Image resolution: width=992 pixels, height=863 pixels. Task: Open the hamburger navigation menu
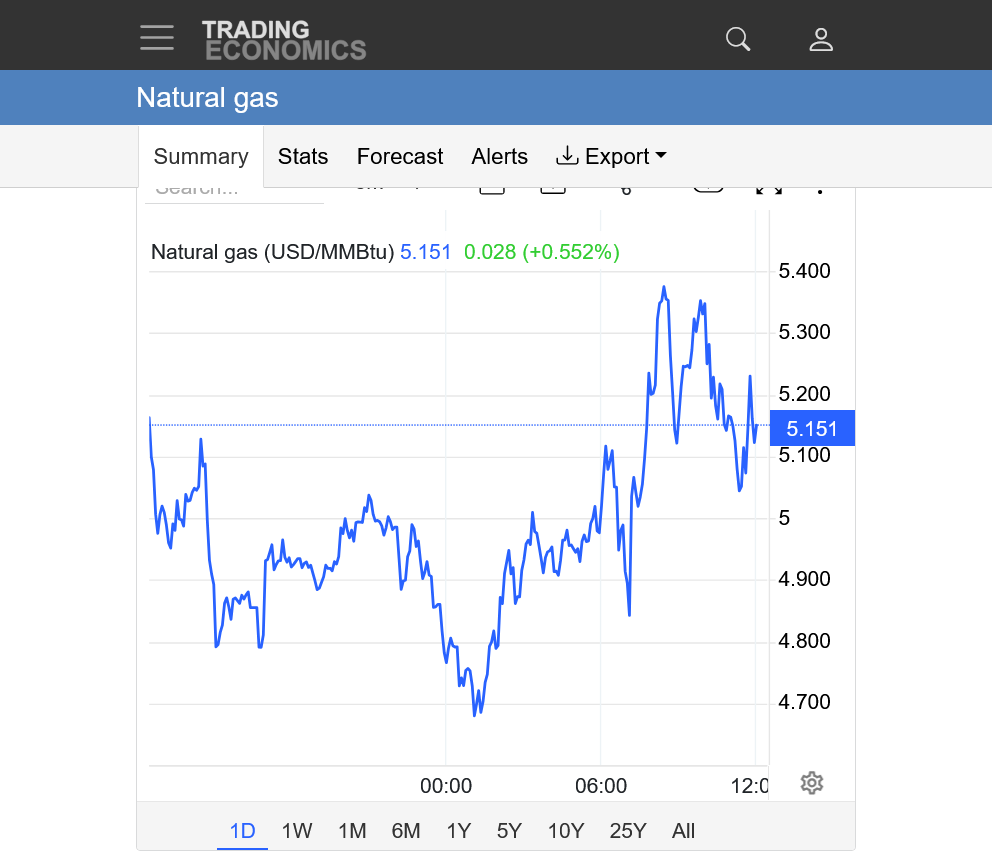tap(157, 38)
